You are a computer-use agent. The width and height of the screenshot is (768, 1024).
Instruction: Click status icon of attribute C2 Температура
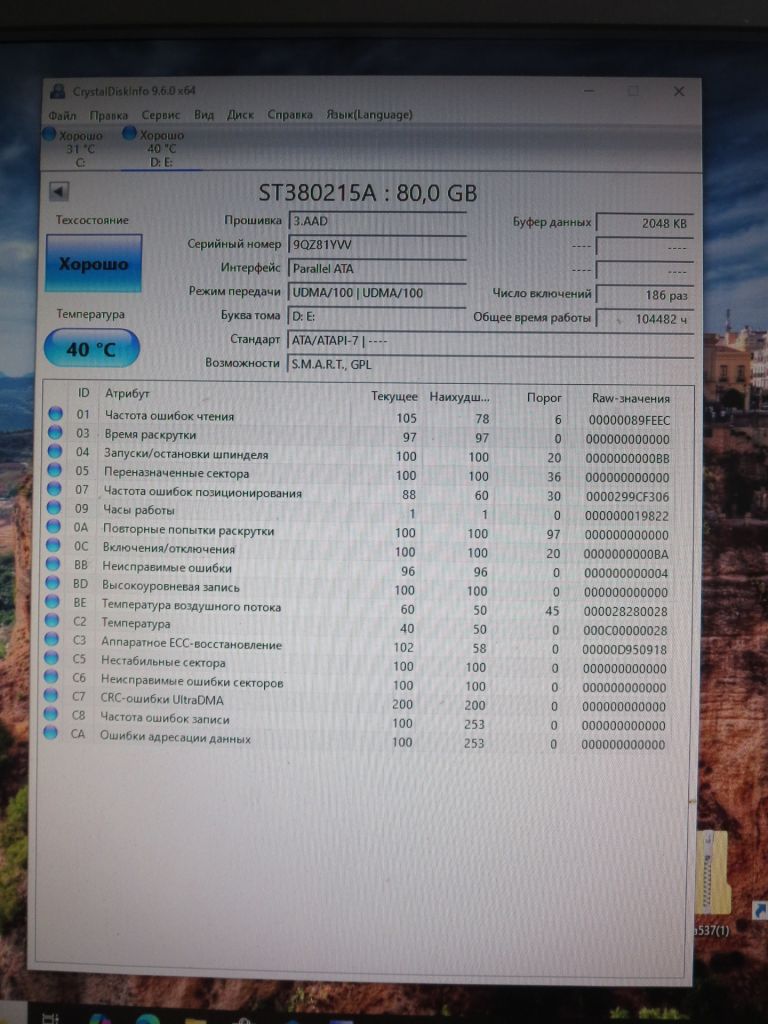pos(52,620)
